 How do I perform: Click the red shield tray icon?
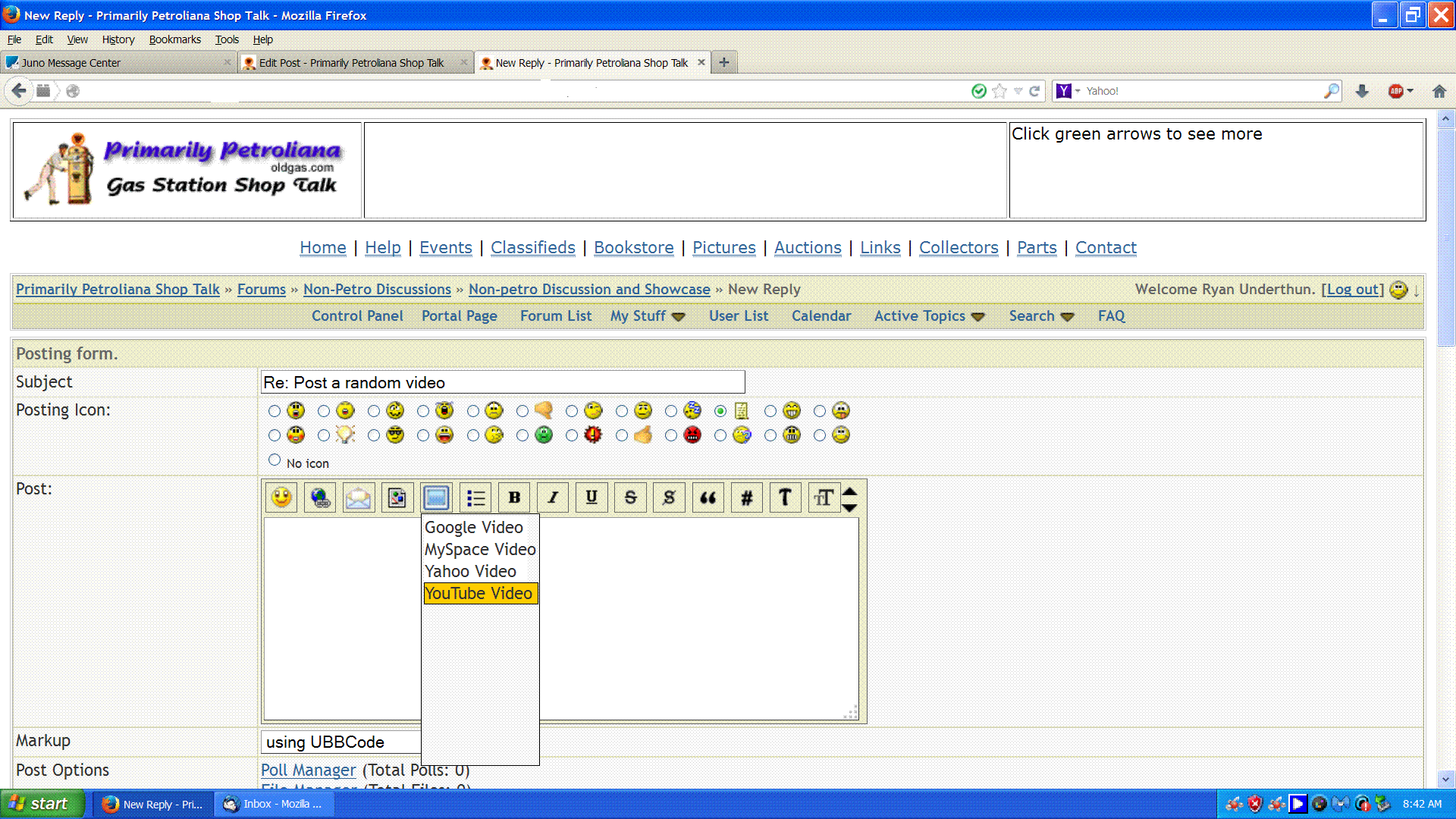pyautogui.click(x=1255, y=804)
